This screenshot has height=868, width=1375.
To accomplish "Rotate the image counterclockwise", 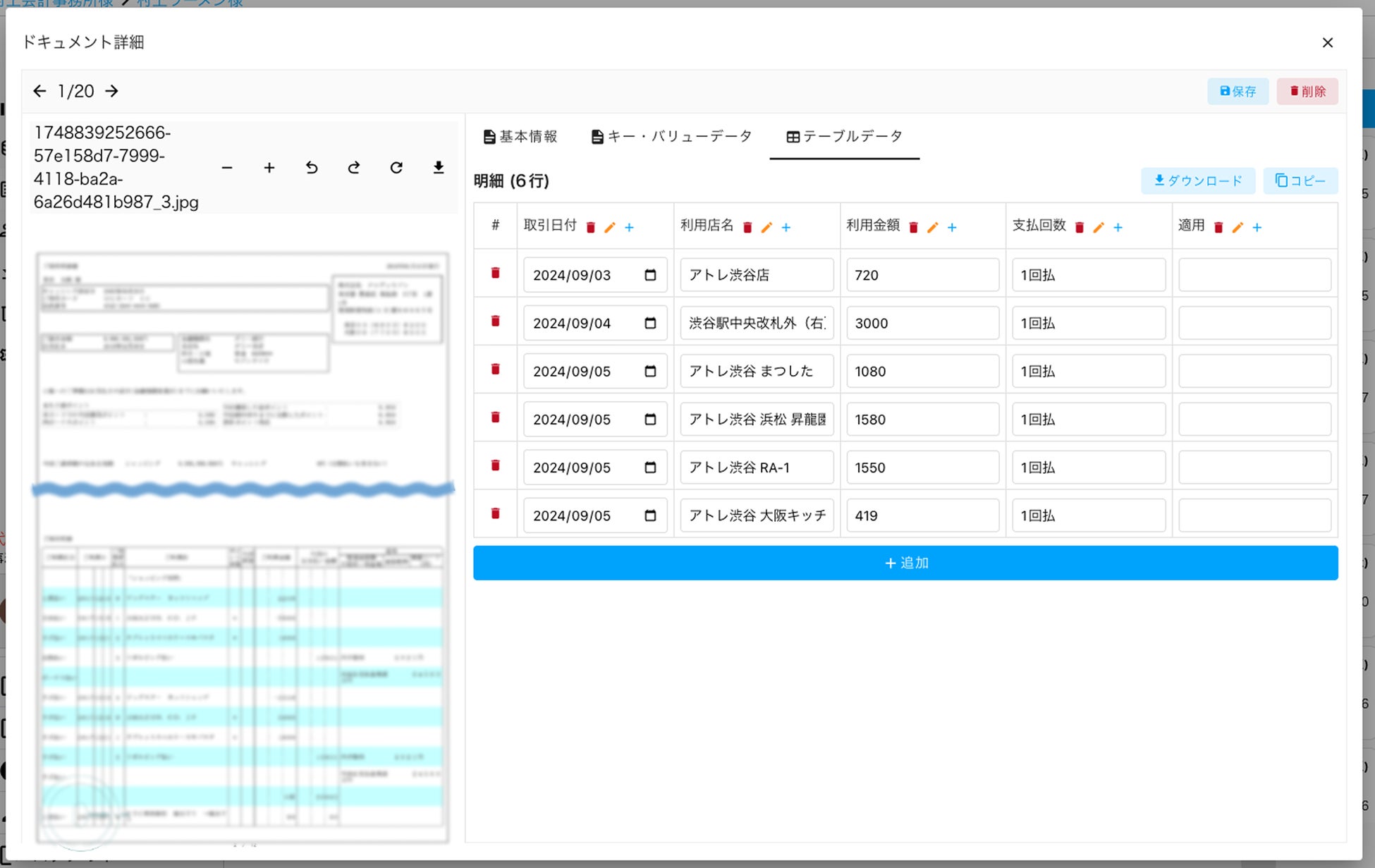I will pos(312,168).
